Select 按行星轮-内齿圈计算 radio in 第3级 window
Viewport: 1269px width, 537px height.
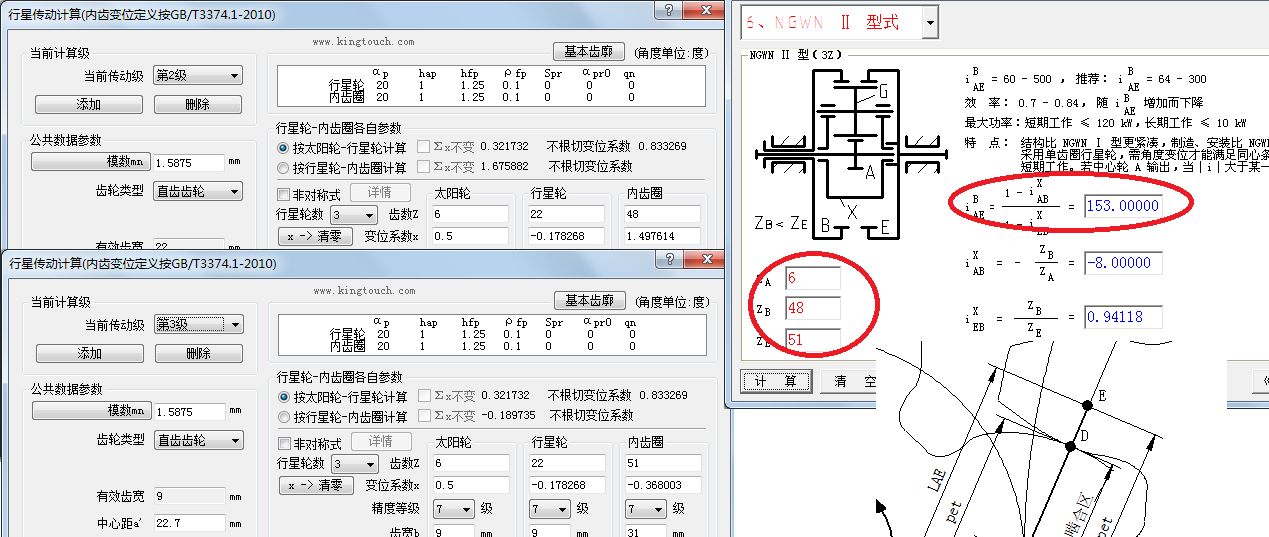(x=284, y=416)
